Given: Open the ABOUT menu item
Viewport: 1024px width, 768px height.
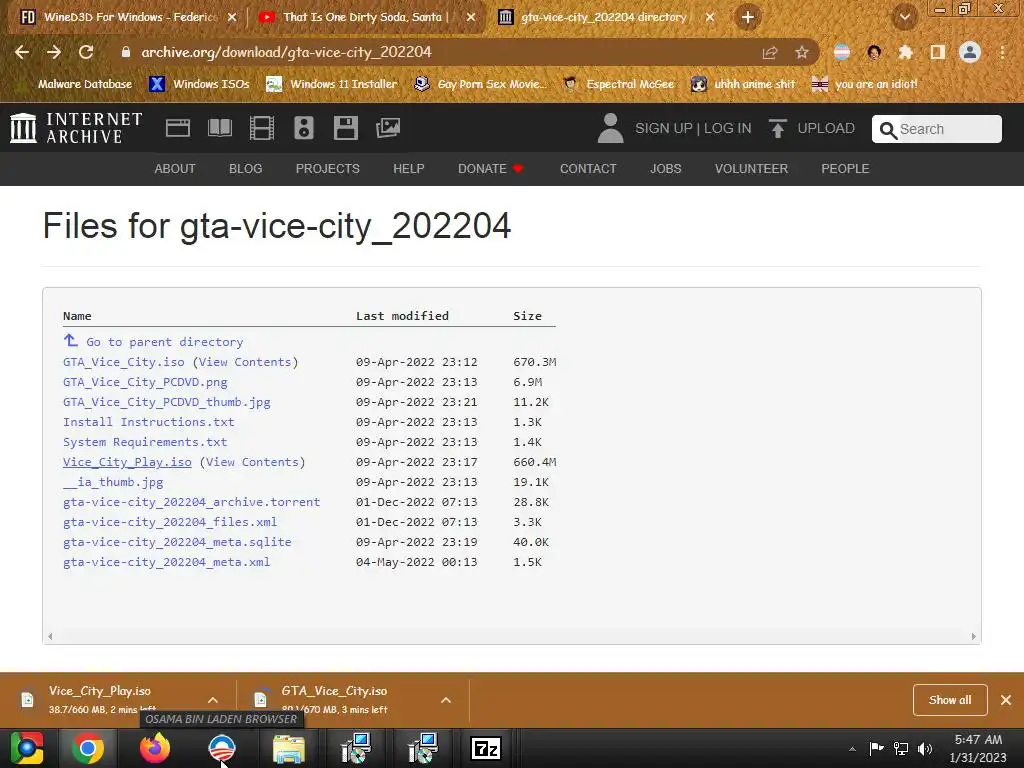Looking at the screenshot, I should click(x=175, y=168).
